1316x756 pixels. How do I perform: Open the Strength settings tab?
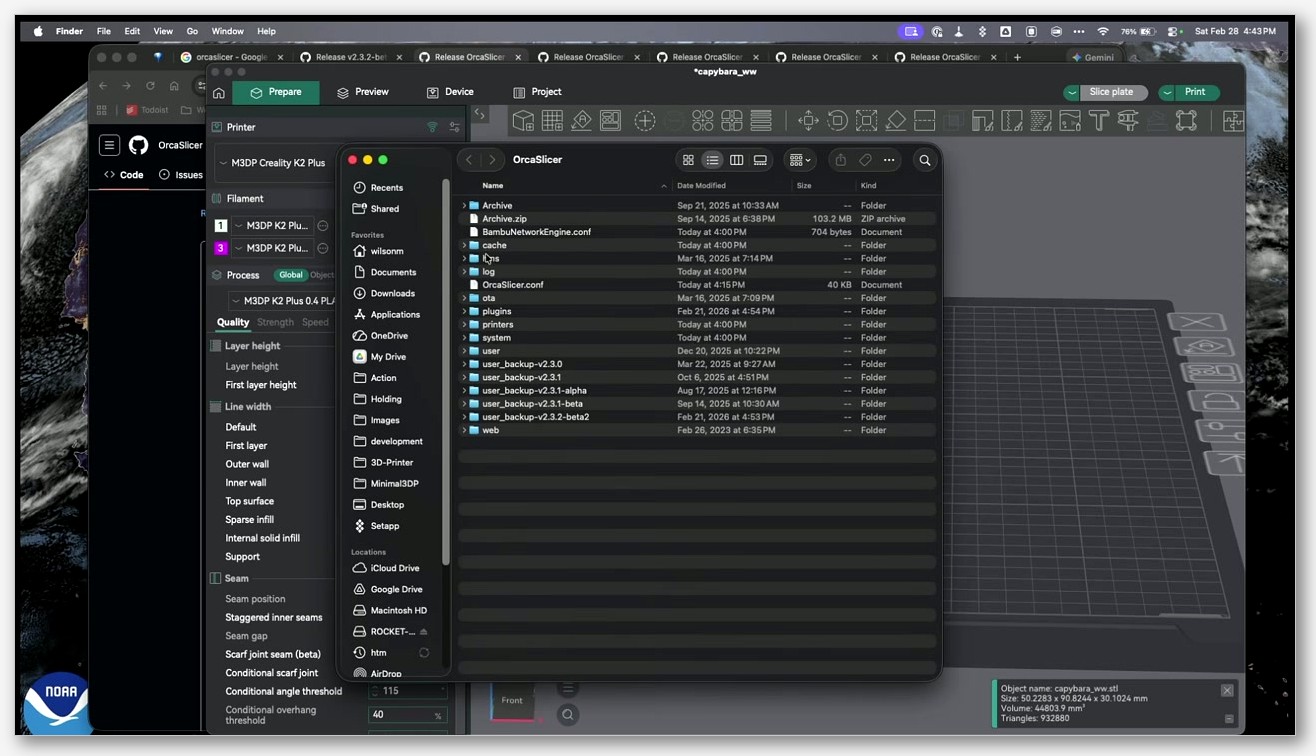[x=275, y=322]
